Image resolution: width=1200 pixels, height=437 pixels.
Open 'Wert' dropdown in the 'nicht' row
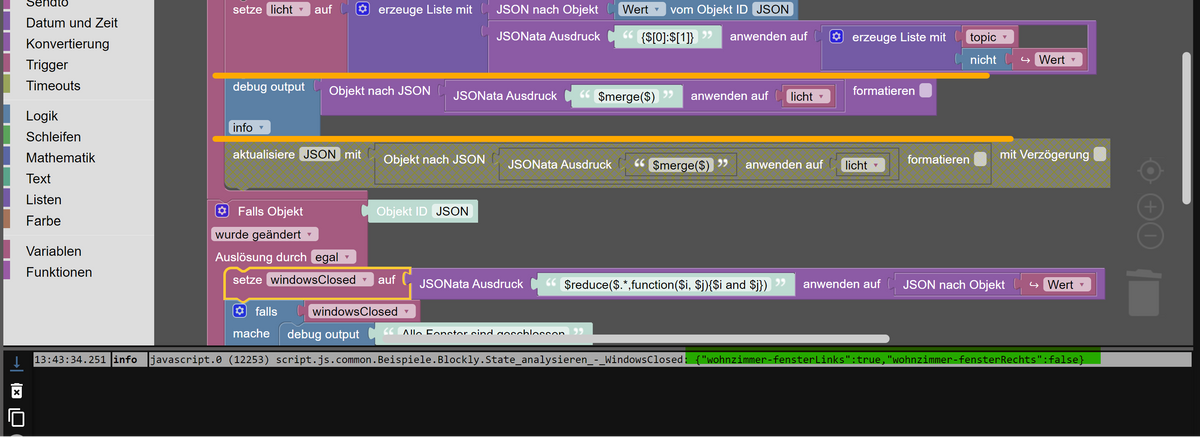1058,60
